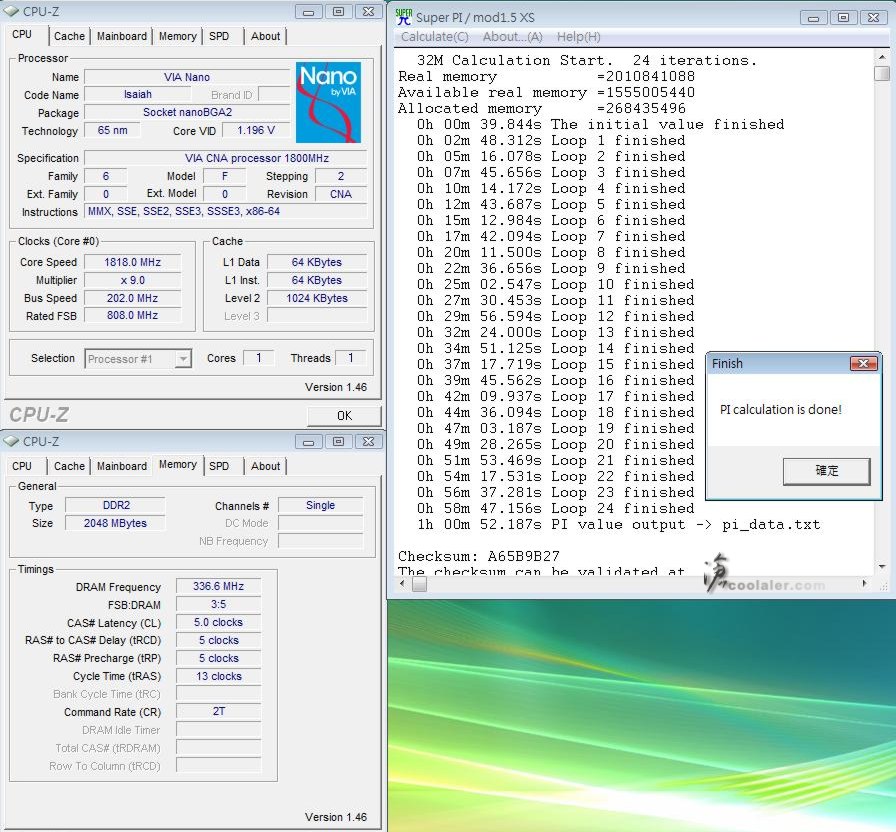Click the Checksum: A65B9B27 line in Super PI
The height and width of the screenshot is (832, 896).
coord(479,556)
